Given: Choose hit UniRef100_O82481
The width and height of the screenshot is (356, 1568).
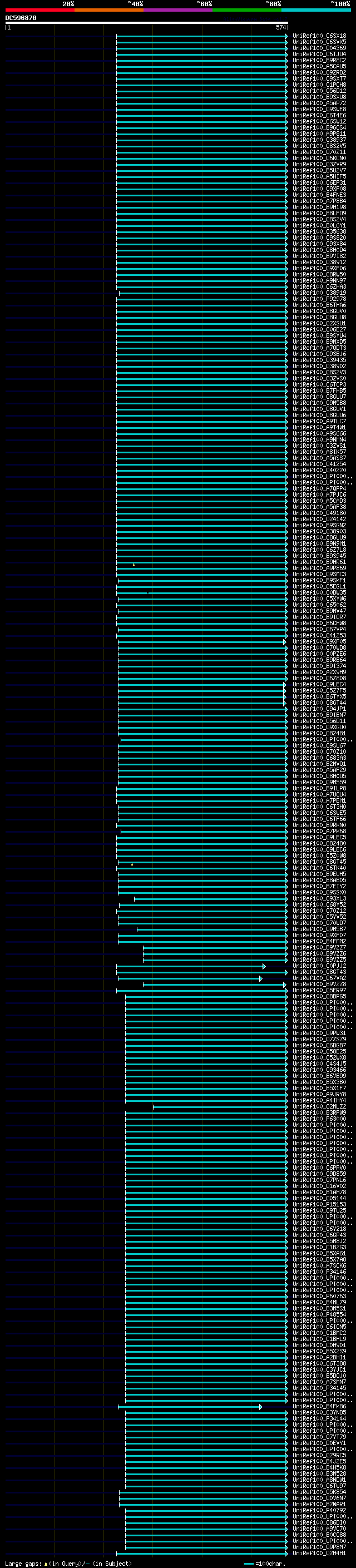Looking at the screenshot, I should tap(319, 734).
